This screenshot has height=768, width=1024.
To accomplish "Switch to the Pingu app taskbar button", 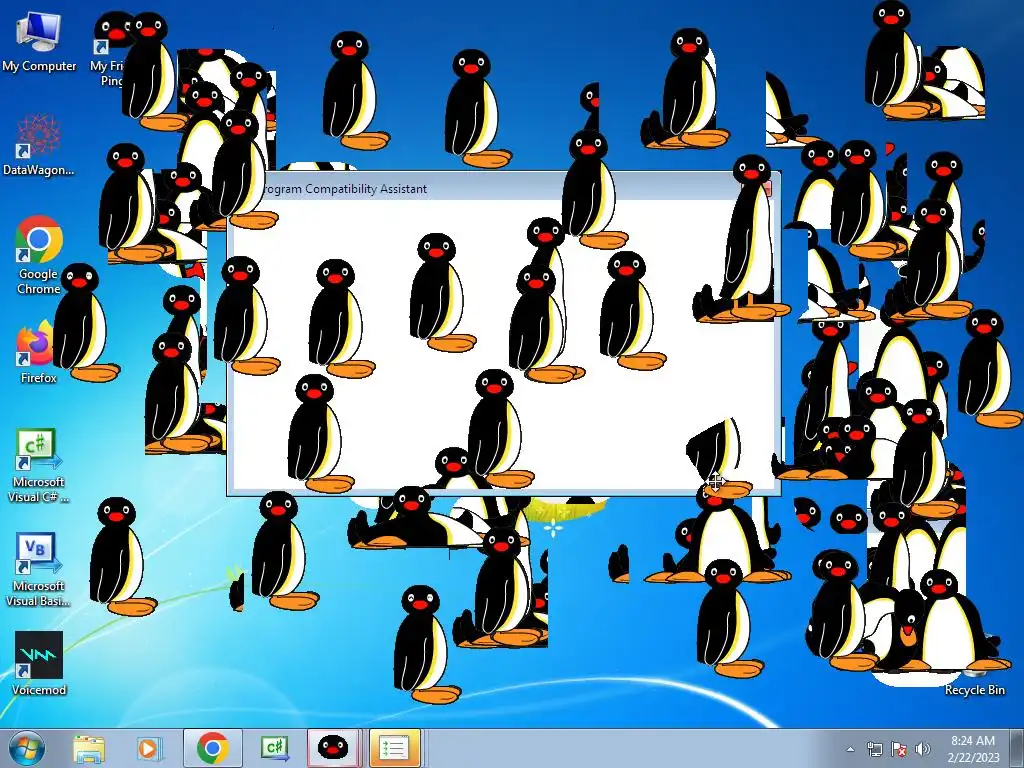I will (x=333, y=748).
